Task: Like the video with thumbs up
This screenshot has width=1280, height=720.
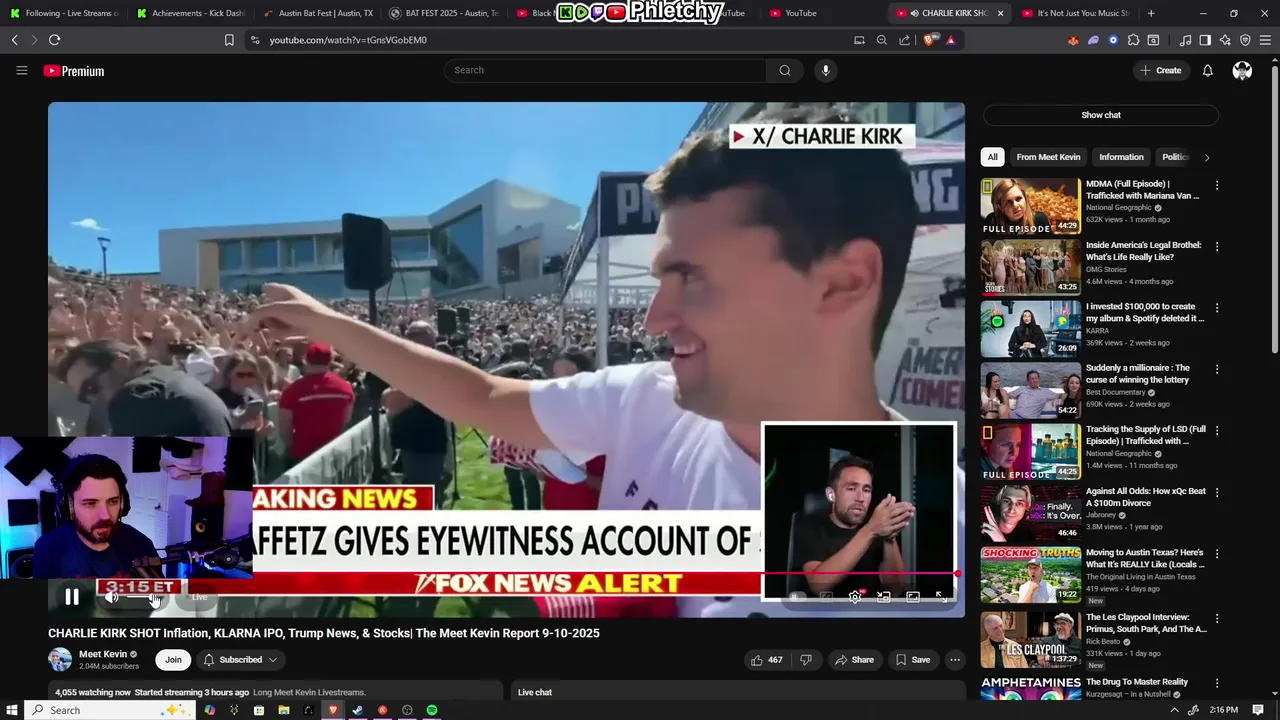Action: tap(767, 660)
